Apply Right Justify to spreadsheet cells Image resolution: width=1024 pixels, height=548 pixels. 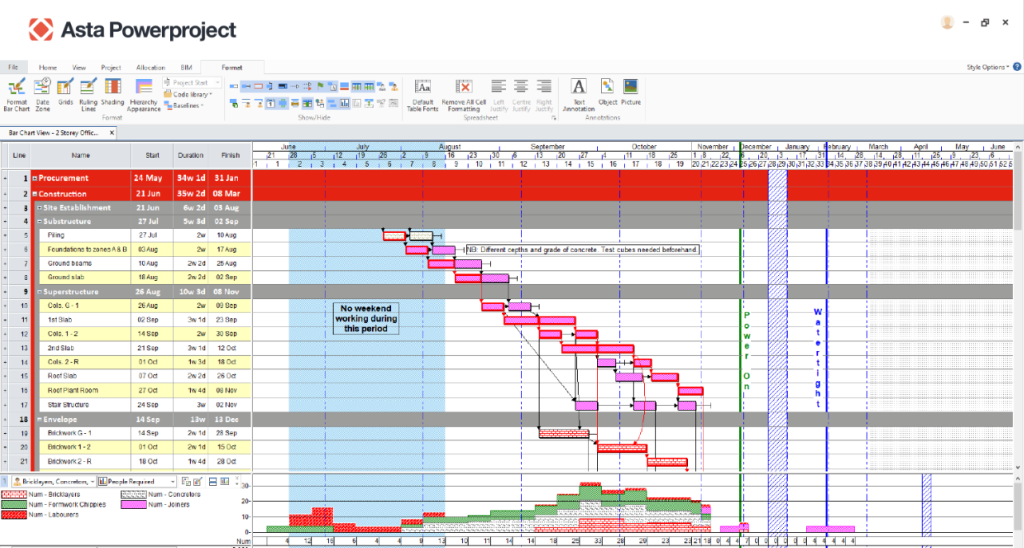click(x=544, y=95)
